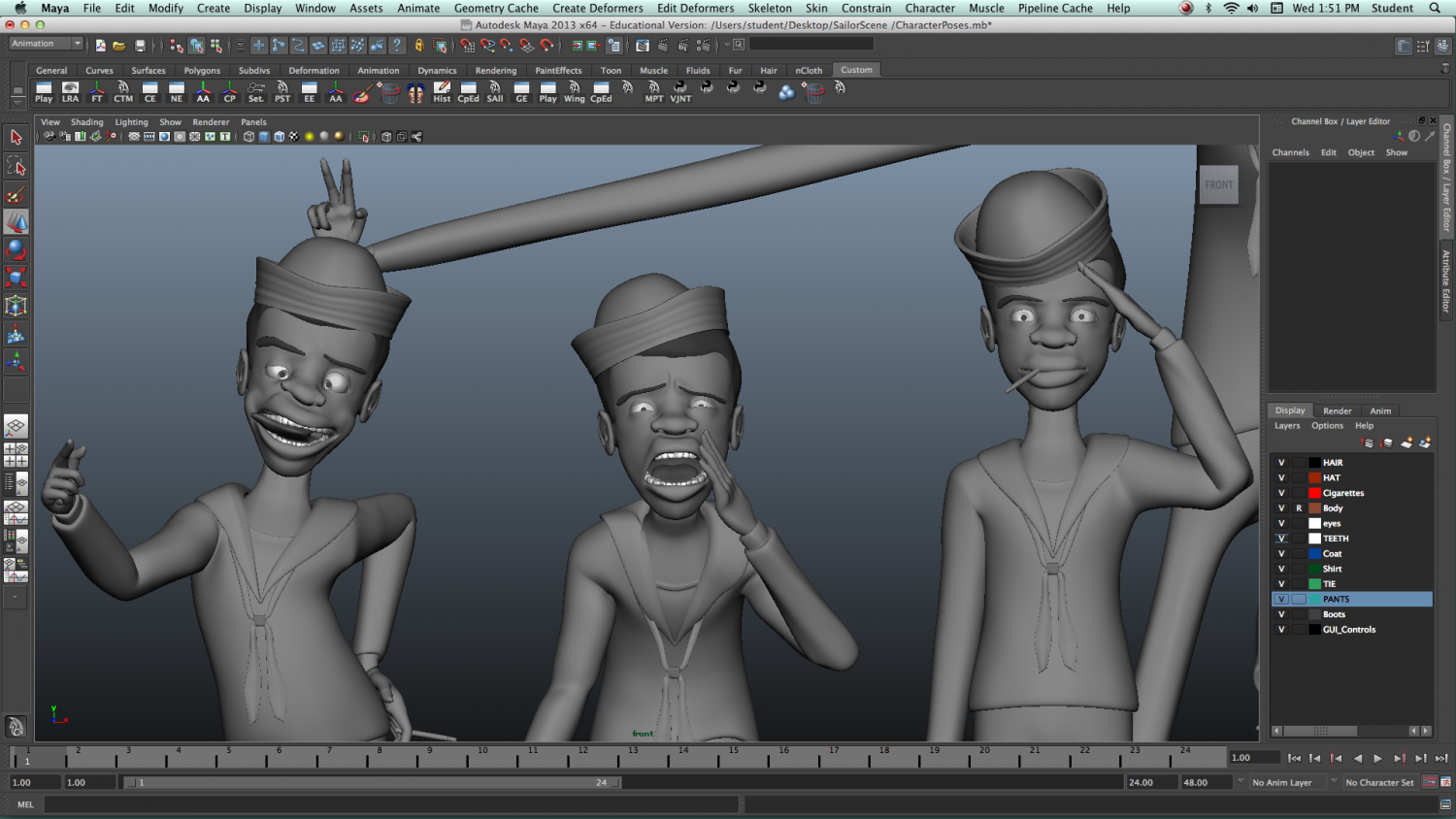The image size is (1456, 819).
Task: Click the lock selection padlock icon
Action: click(x=419, y=45)
